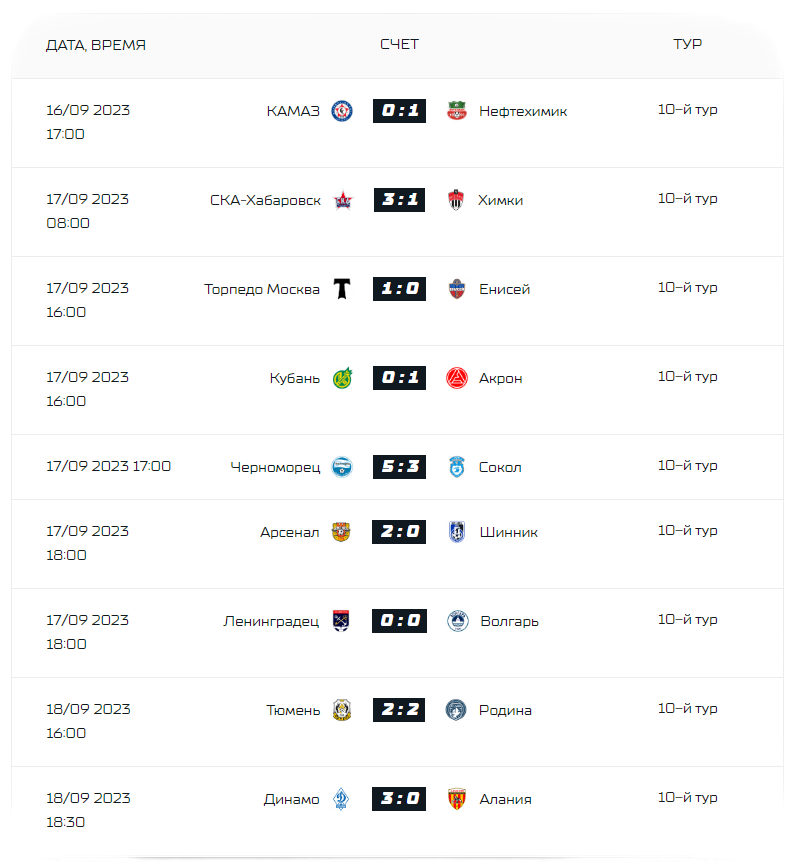
Task: Click the ДАТА, ВРЕМЯ column header
Action: click(96, 45)
